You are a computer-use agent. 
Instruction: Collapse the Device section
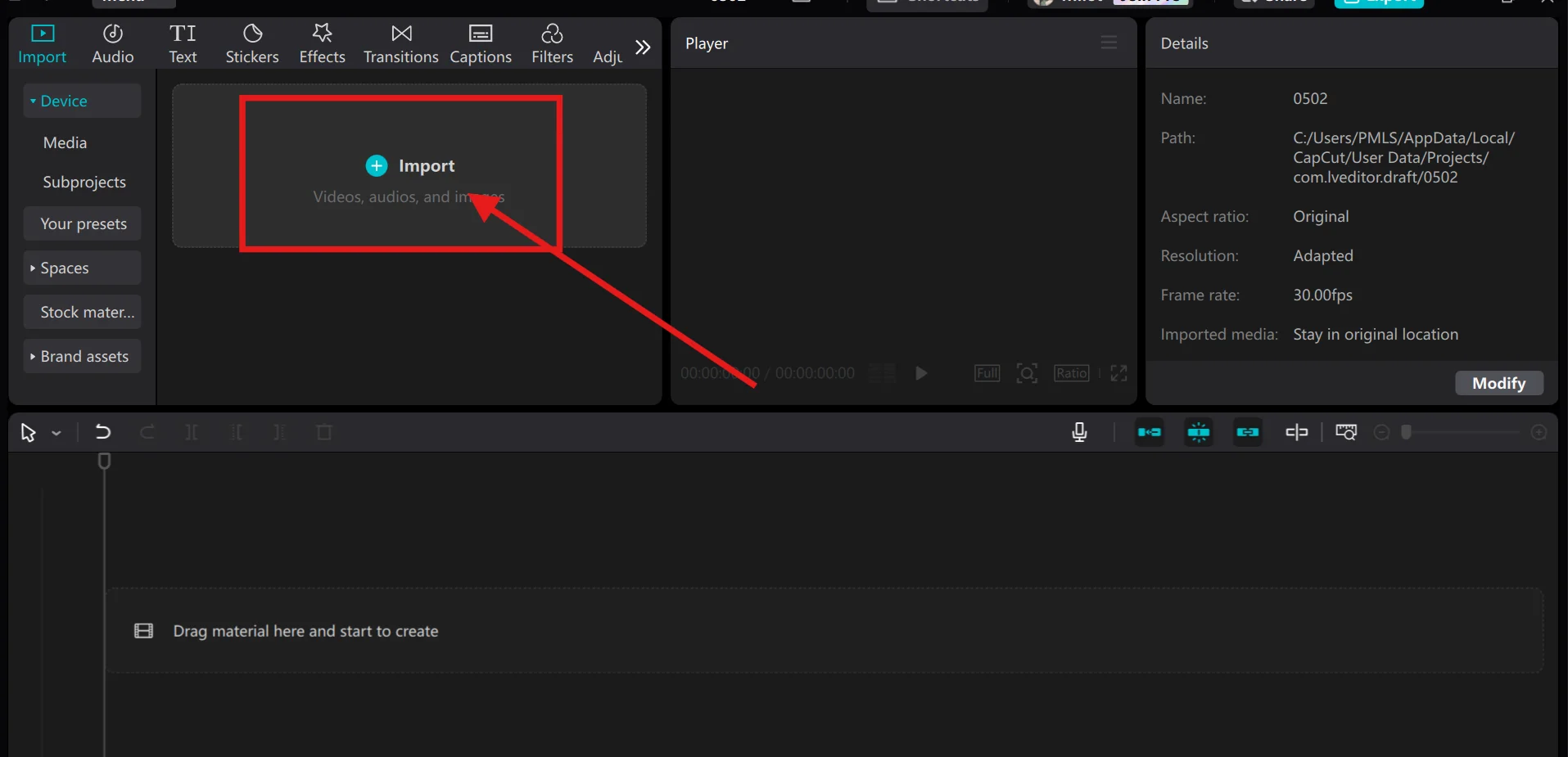pyautogui.click(x=82, y=101)
